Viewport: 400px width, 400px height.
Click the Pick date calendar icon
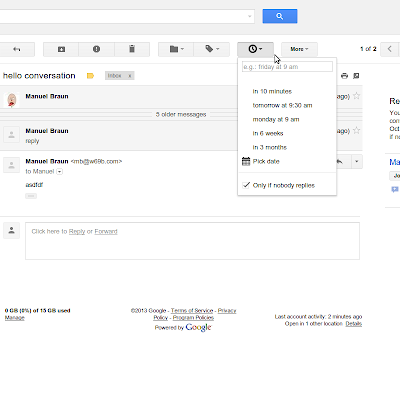246,161
